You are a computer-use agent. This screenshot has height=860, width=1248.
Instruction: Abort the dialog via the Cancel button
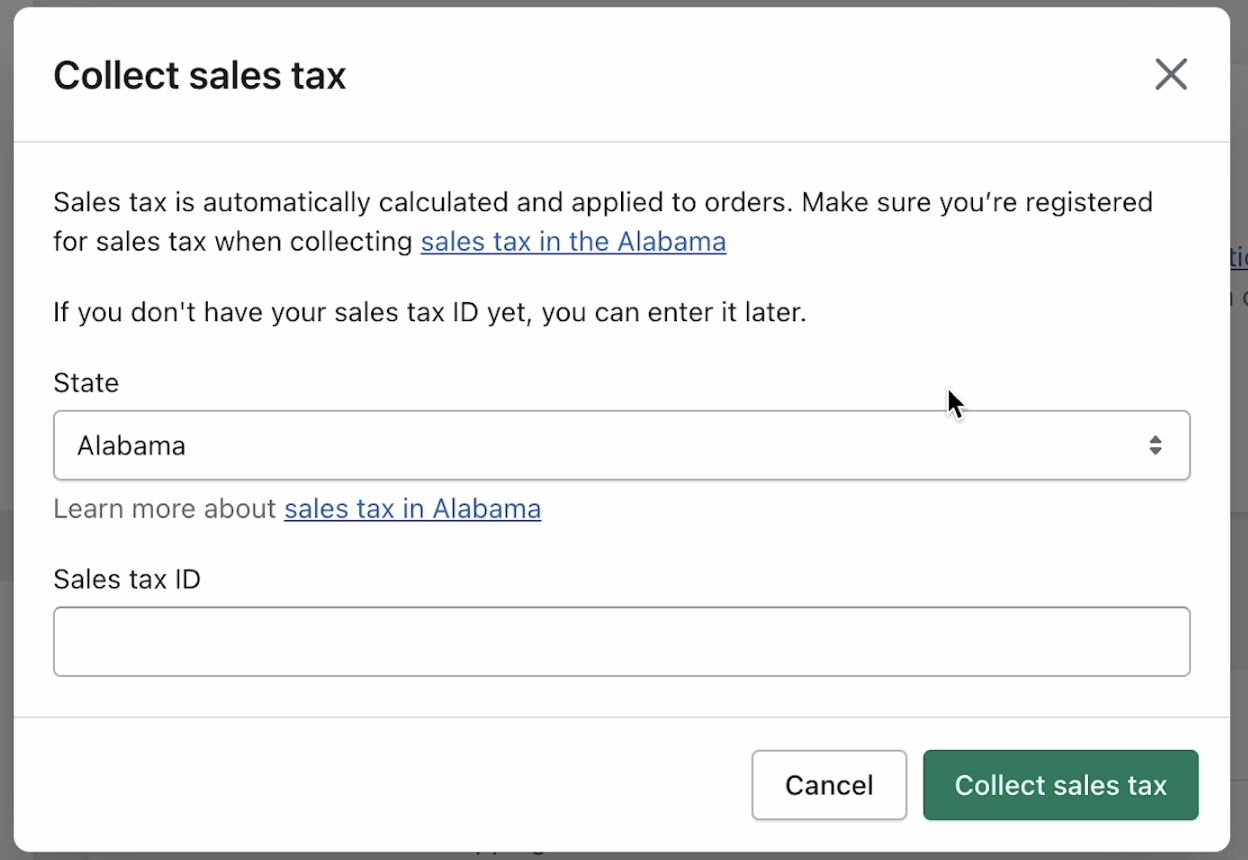(x=829, y=785)
